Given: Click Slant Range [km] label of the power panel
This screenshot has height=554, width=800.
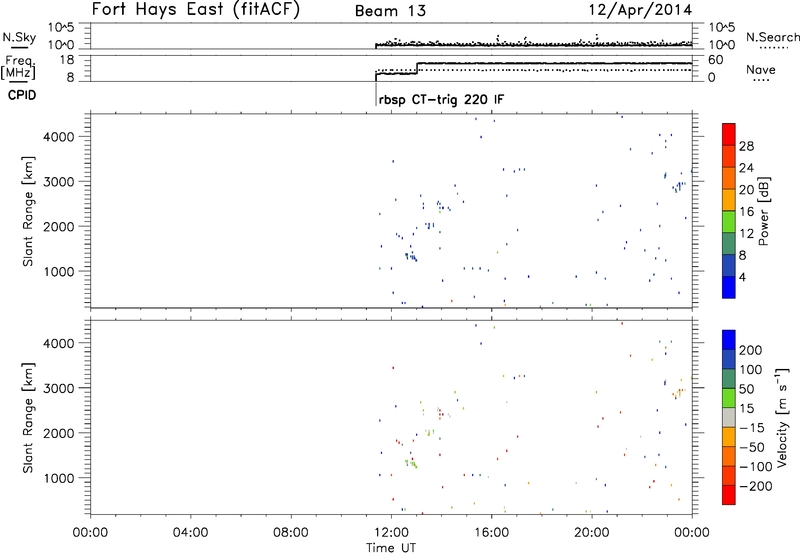Looking at the screenshot, I should (28, 211).
